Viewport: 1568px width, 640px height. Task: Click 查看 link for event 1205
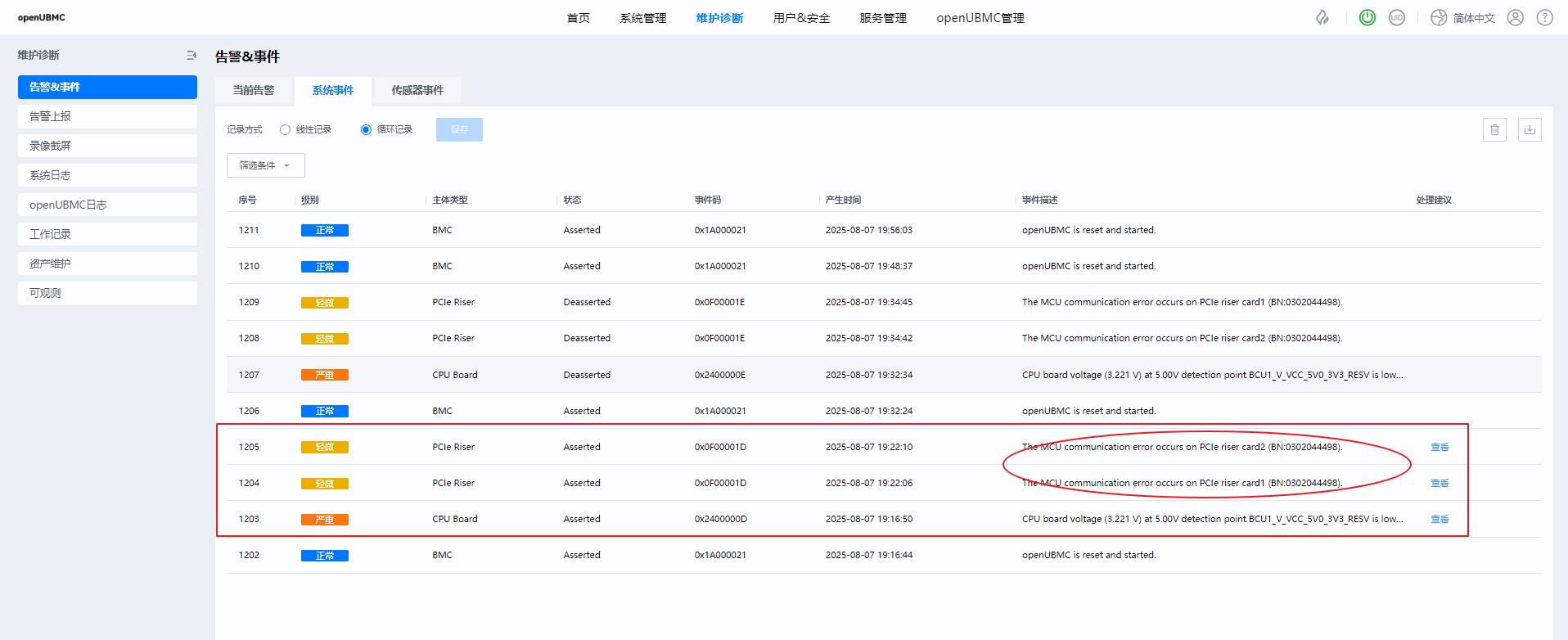(1440, 447)
